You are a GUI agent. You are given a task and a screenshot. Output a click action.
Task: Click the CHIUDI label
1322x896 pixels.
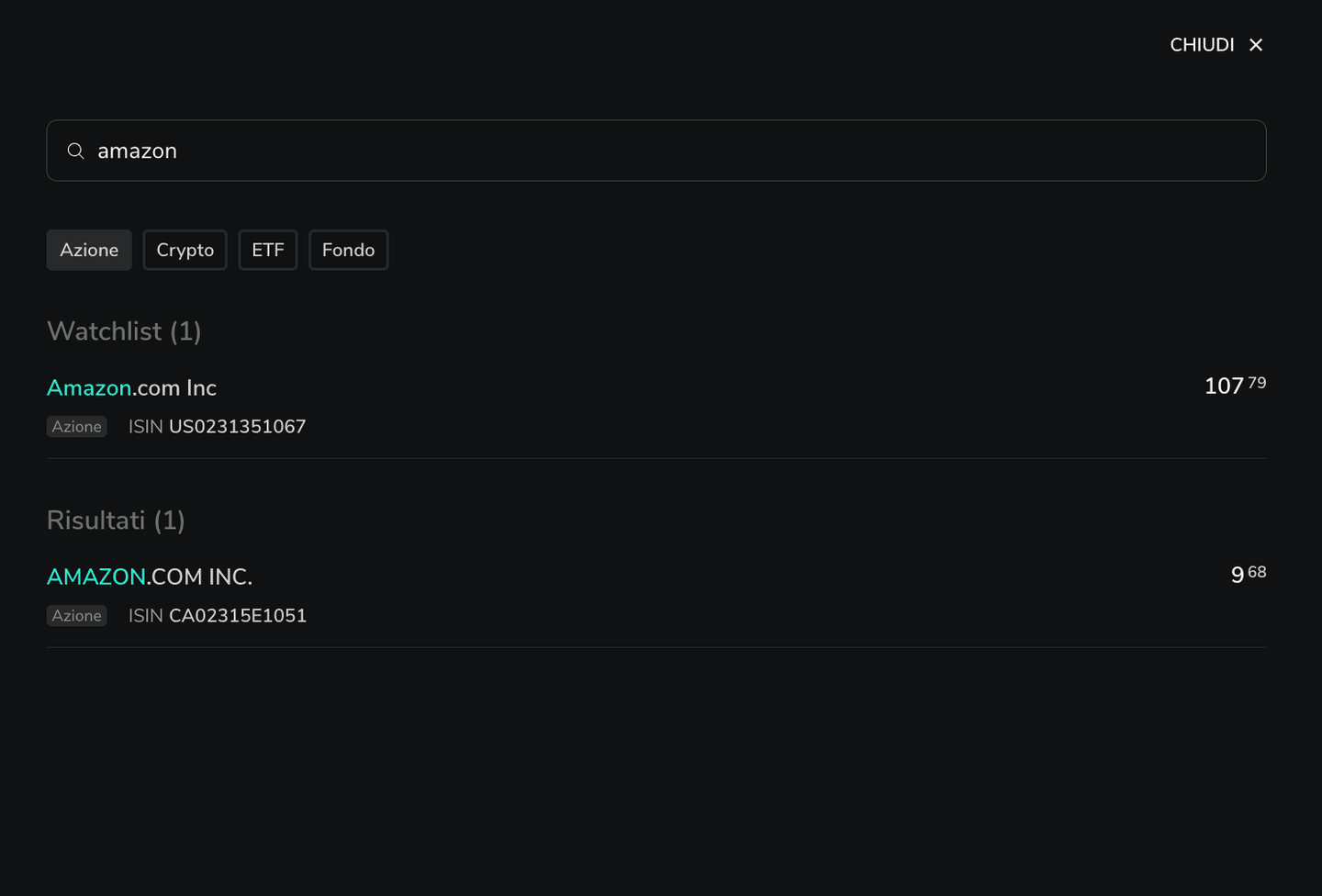click(1201, 45)
